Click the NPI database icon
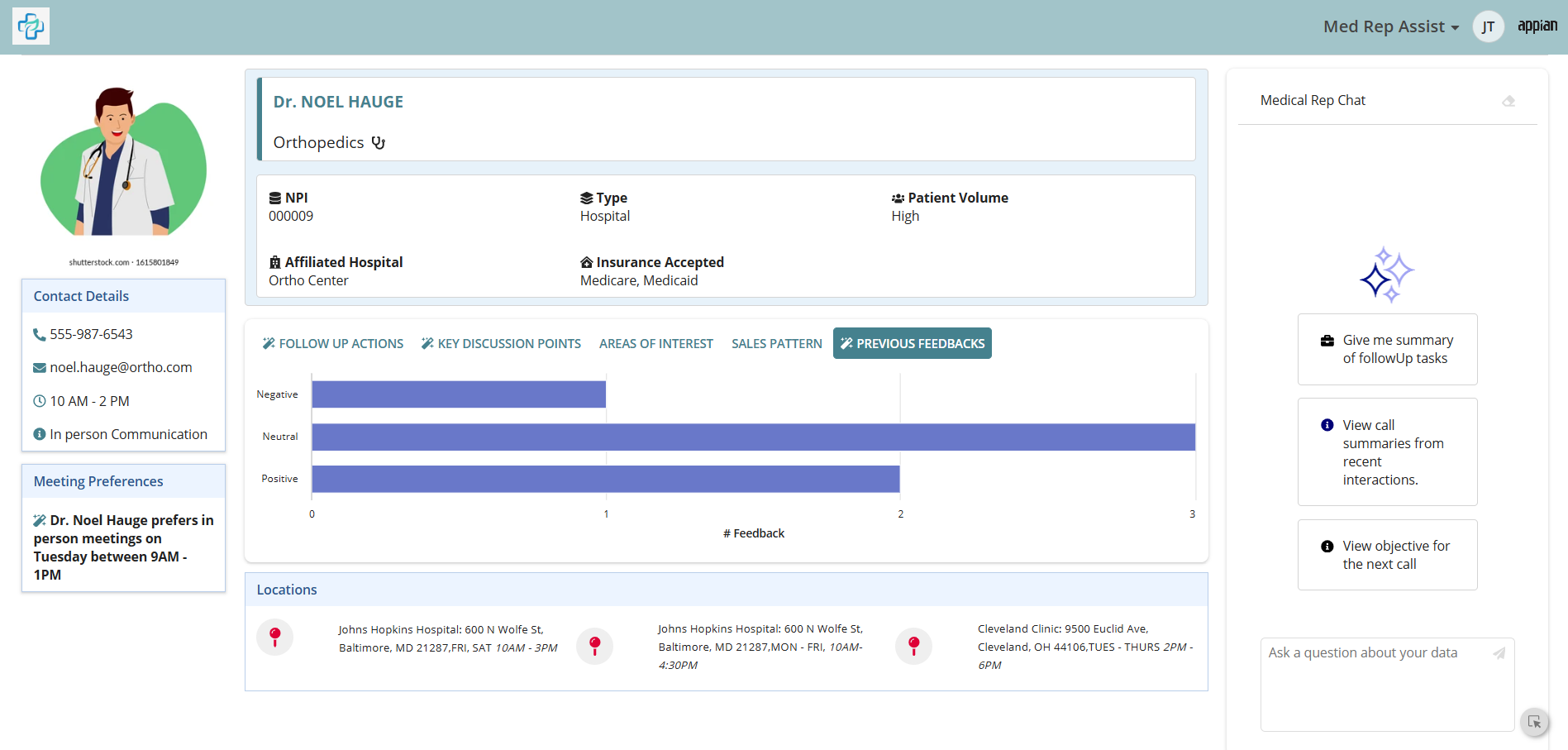Viewport: 1568px width, 750px height. pos(275,198)
